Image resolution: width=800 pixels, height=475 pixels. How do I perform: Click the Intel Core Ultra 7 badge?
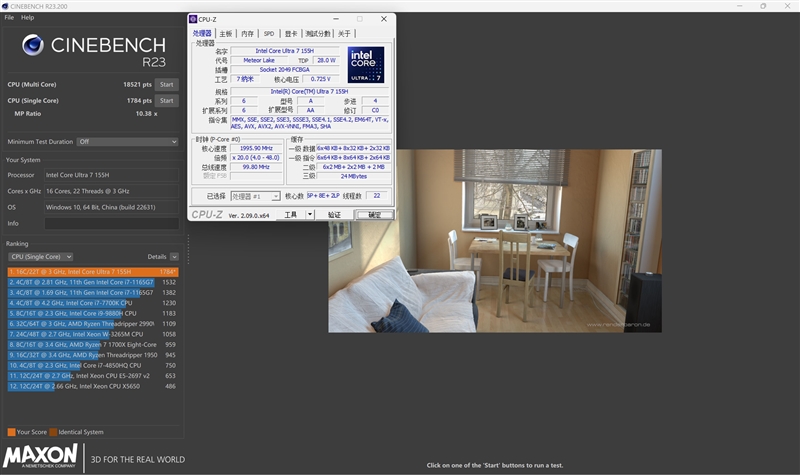365,64
